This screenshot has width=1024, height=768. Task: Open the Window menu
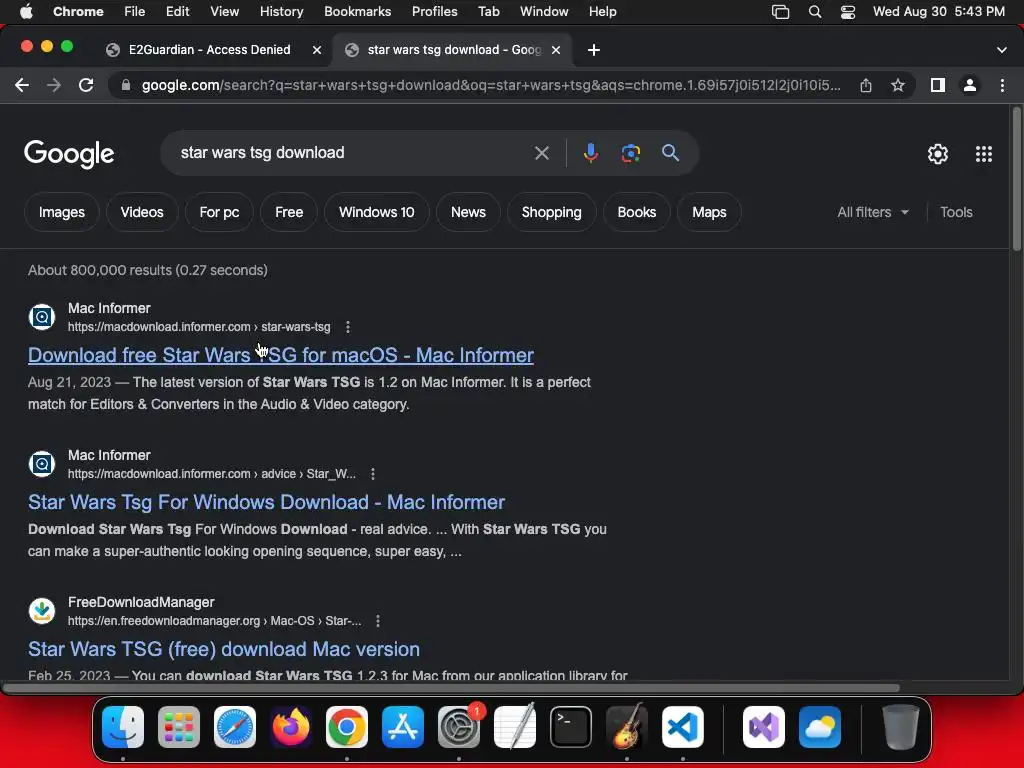pyautogui.click(x=544, y=12)
